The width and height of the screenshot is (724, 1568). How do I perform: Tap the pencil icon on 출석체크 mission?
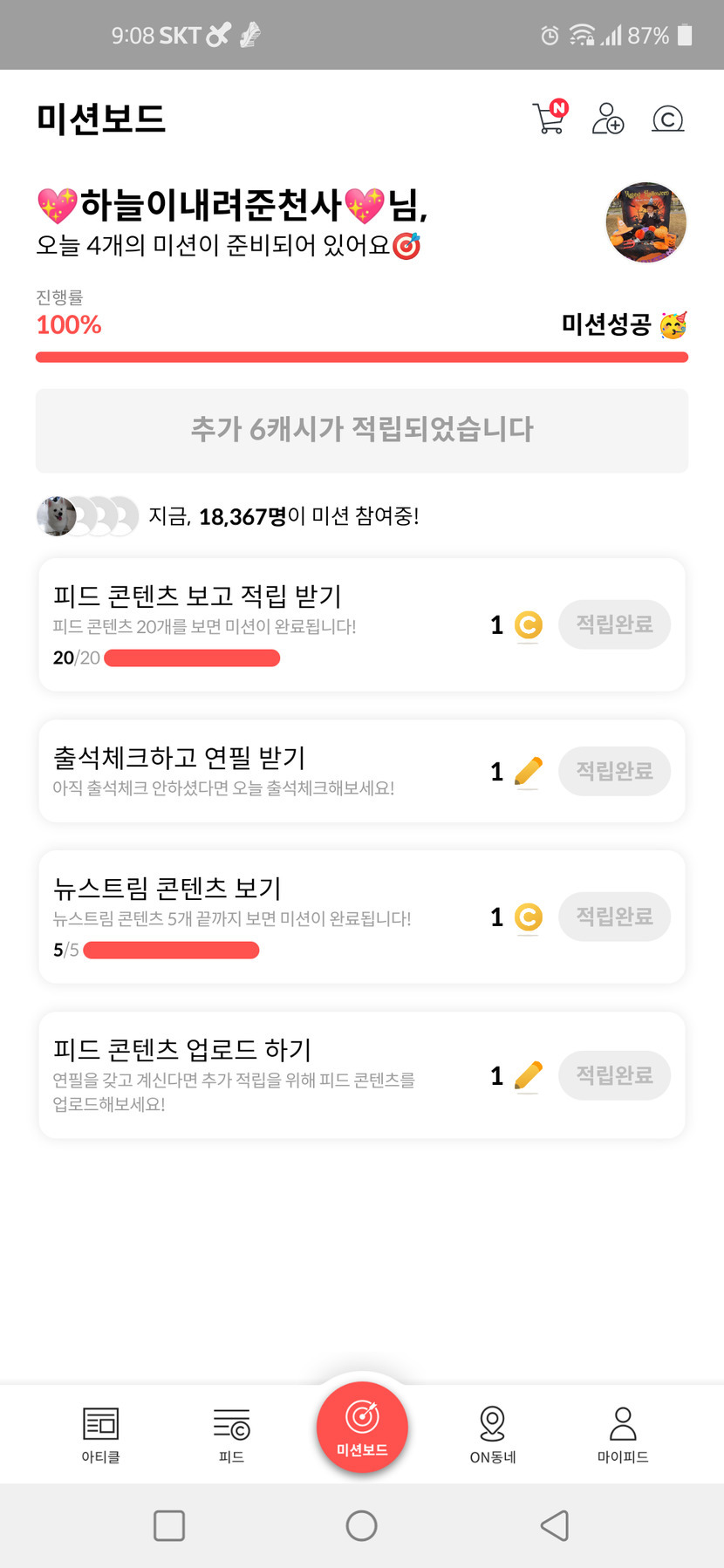[x=528, y=771]
